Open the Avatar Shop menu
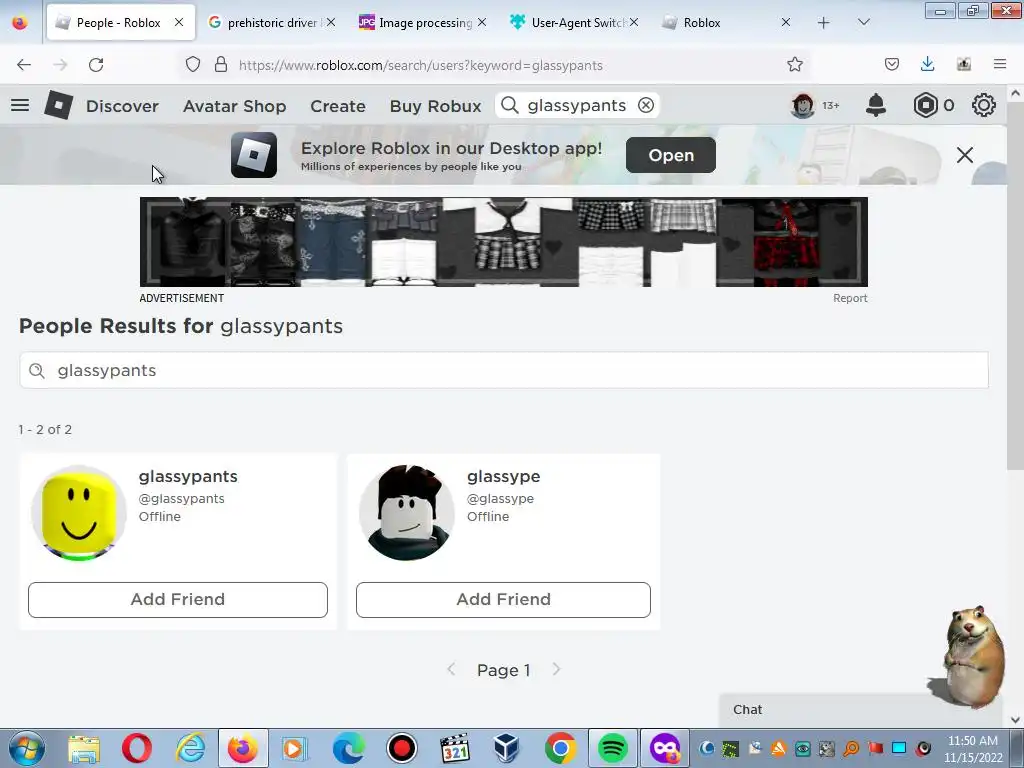 234,106
